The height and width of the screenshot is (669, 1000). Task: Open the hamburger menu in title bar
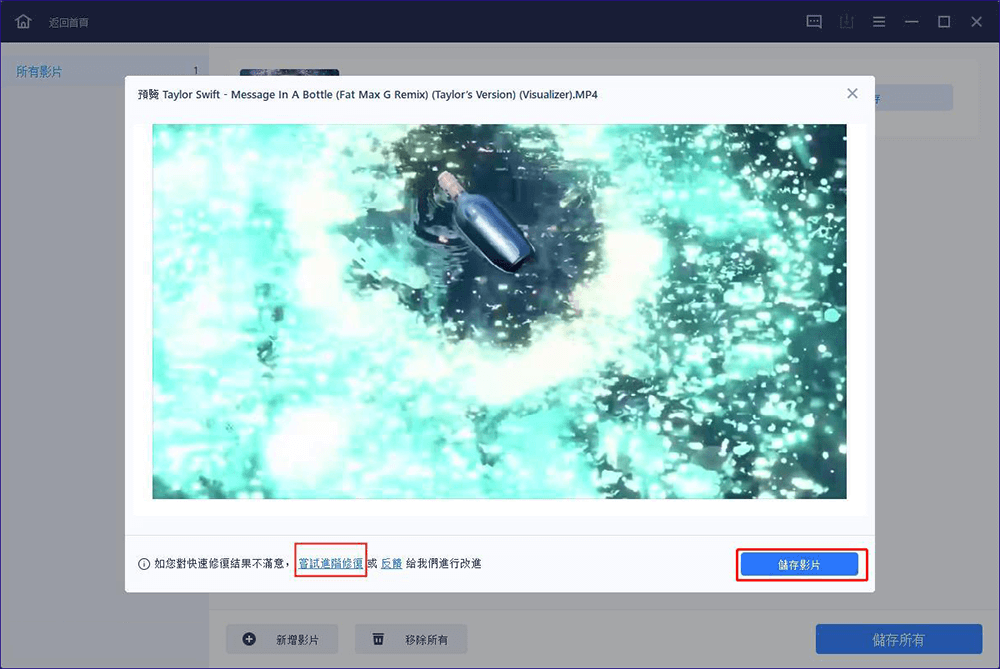[879, 22]
